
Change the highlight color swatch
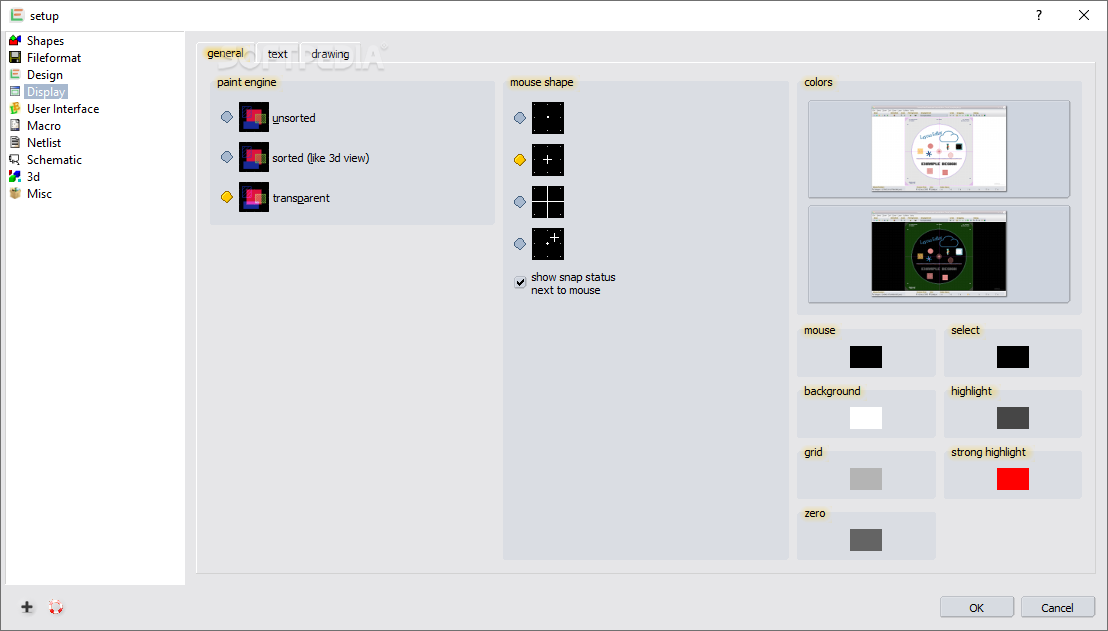[1013, 418]
